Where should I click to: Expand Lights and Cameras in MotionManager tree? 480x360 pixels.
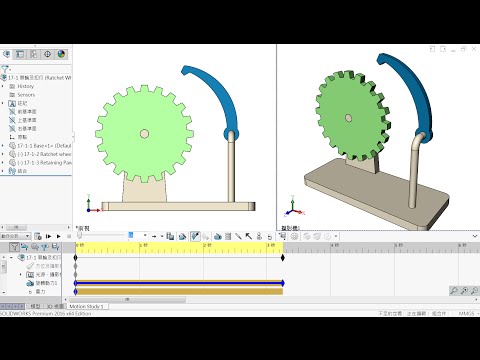[x=21, y=275]
